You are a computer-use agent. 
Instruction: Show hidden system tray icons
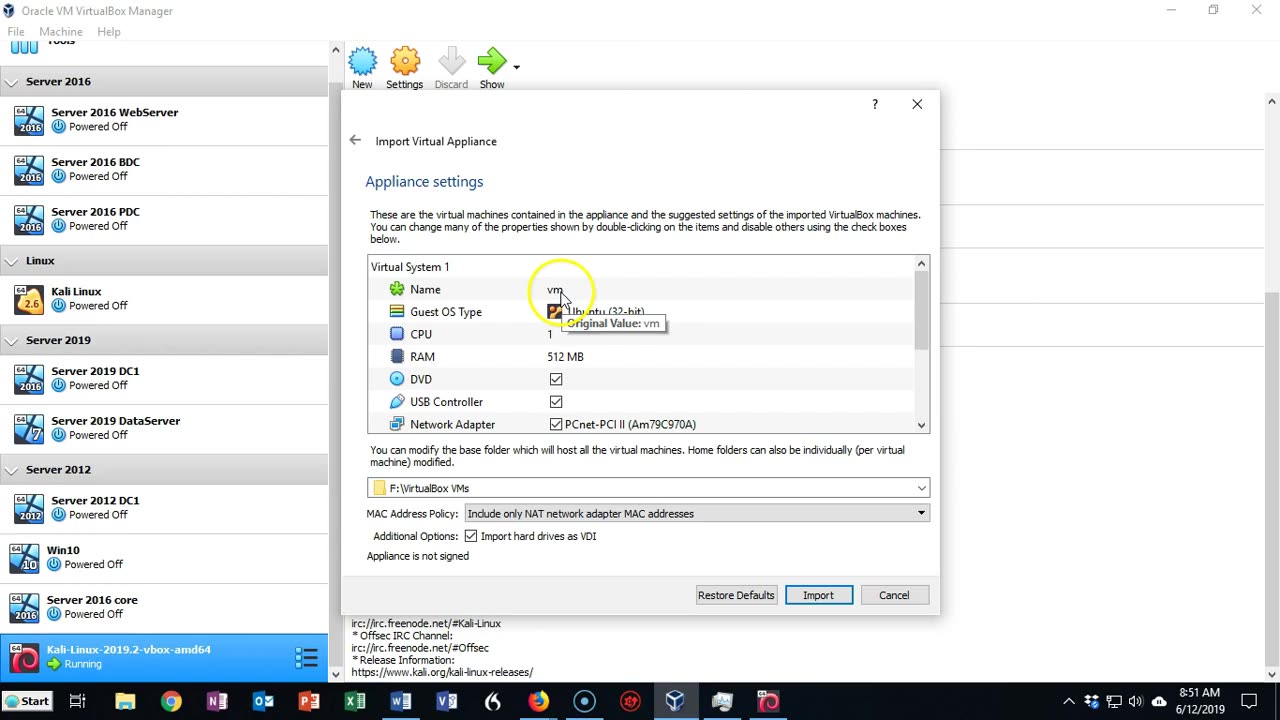click(1069, 701)
